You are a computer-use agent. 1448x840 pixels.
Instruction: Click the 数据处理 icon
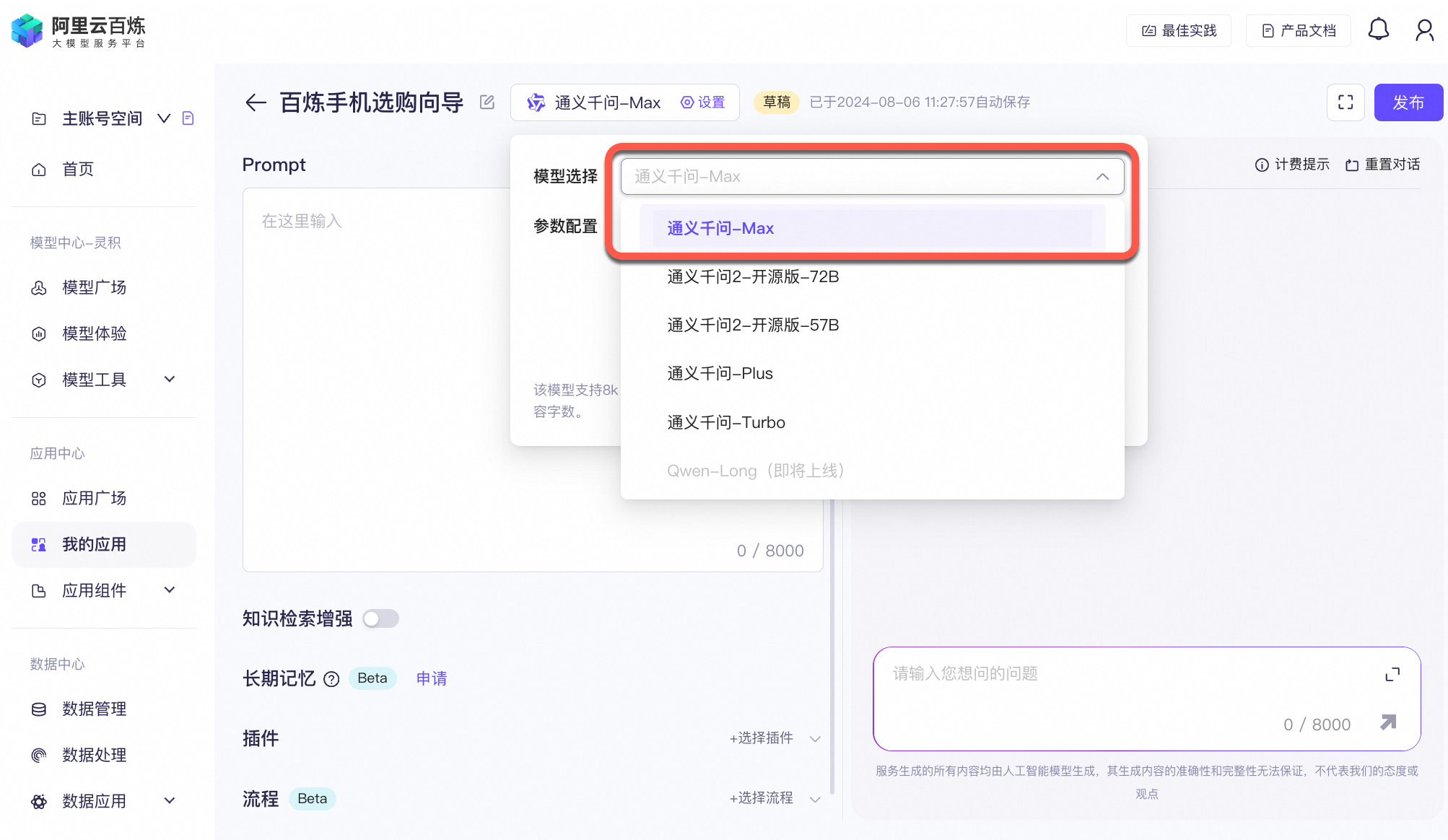point(39,756)
